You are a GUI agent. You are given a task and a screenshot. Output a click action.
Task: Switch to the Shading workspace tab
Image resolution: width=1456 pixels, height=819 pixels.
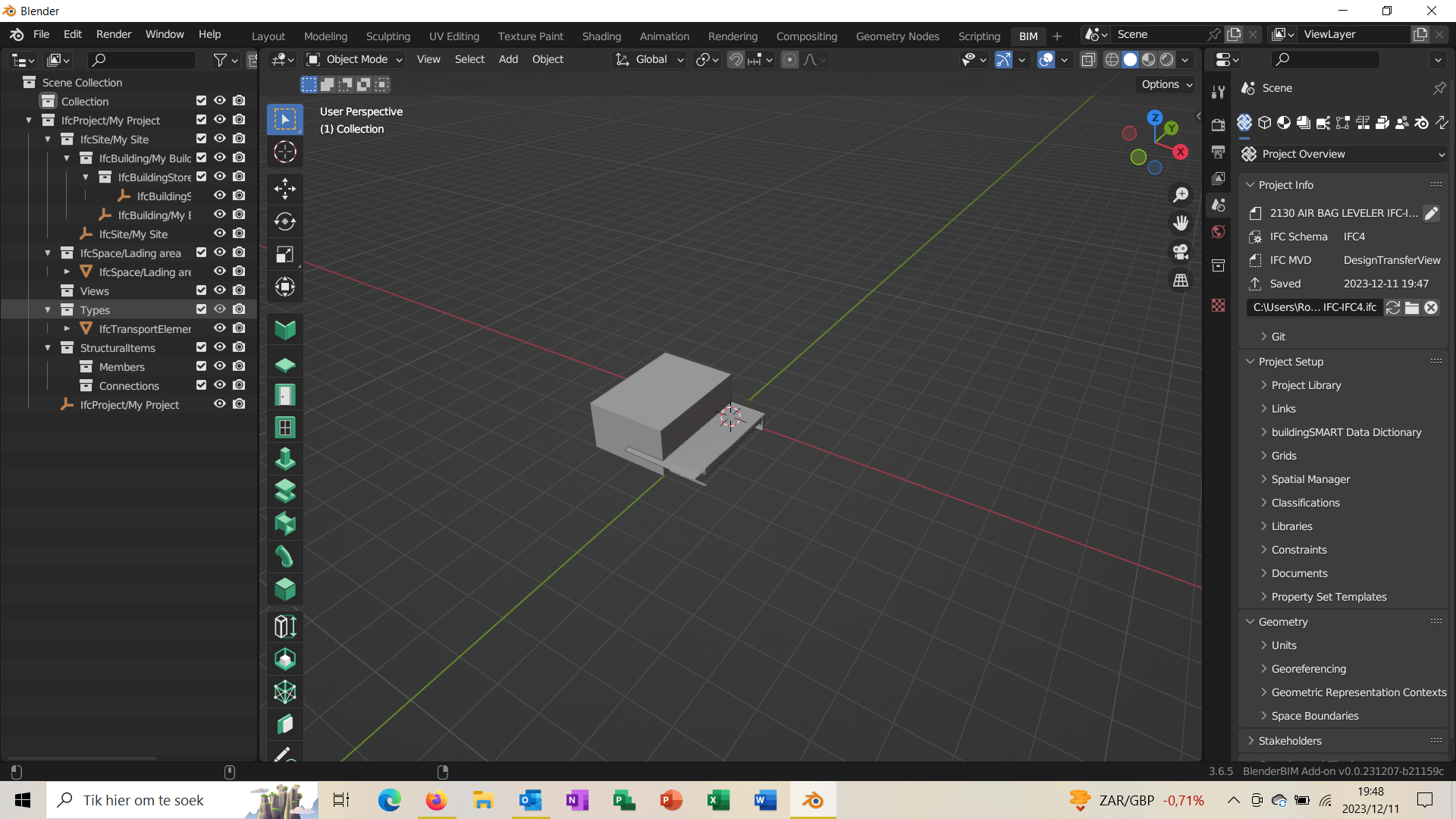point(601,36)
